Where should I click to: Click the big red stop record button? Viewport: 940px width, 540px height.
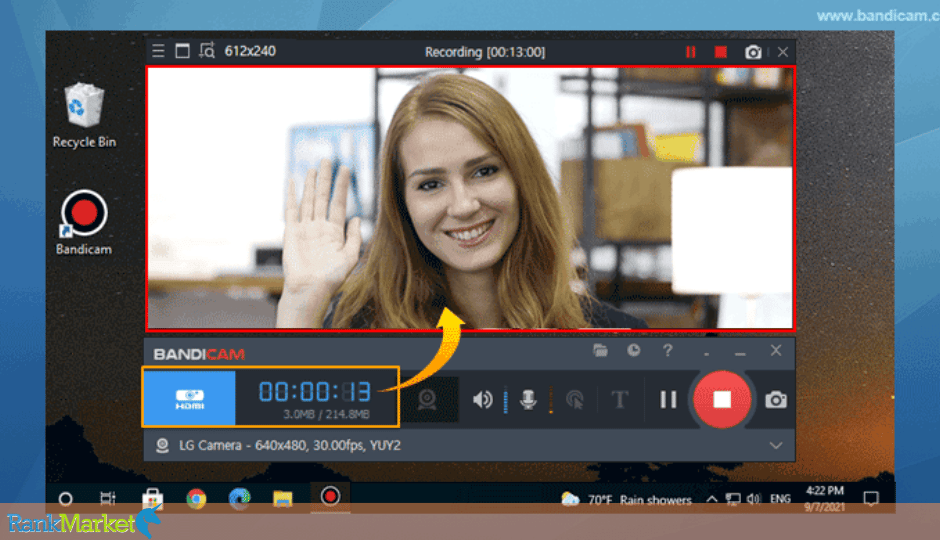pos(722,399)
